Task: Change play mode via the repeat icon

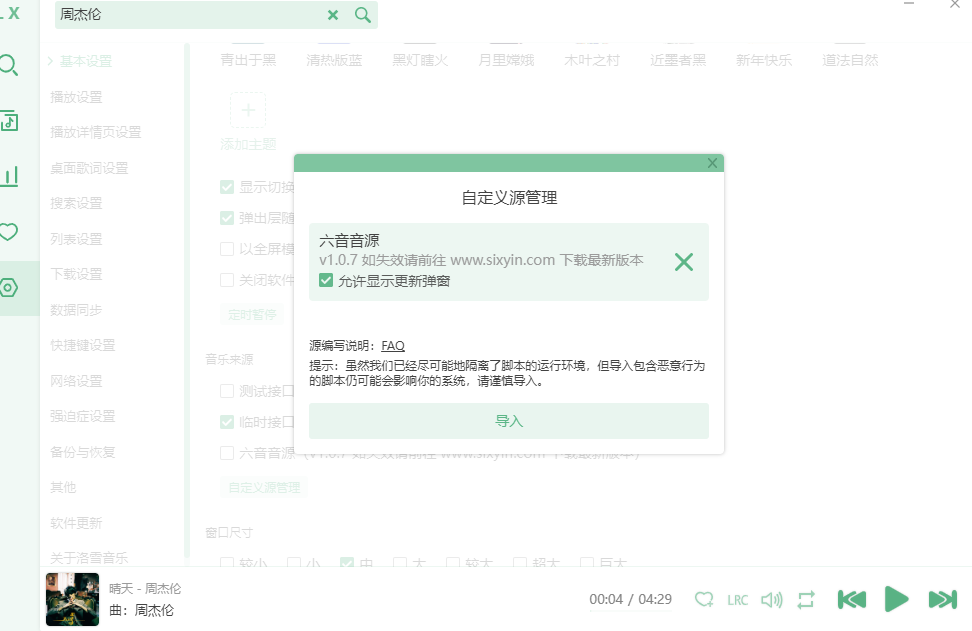Action: point(807,599)
